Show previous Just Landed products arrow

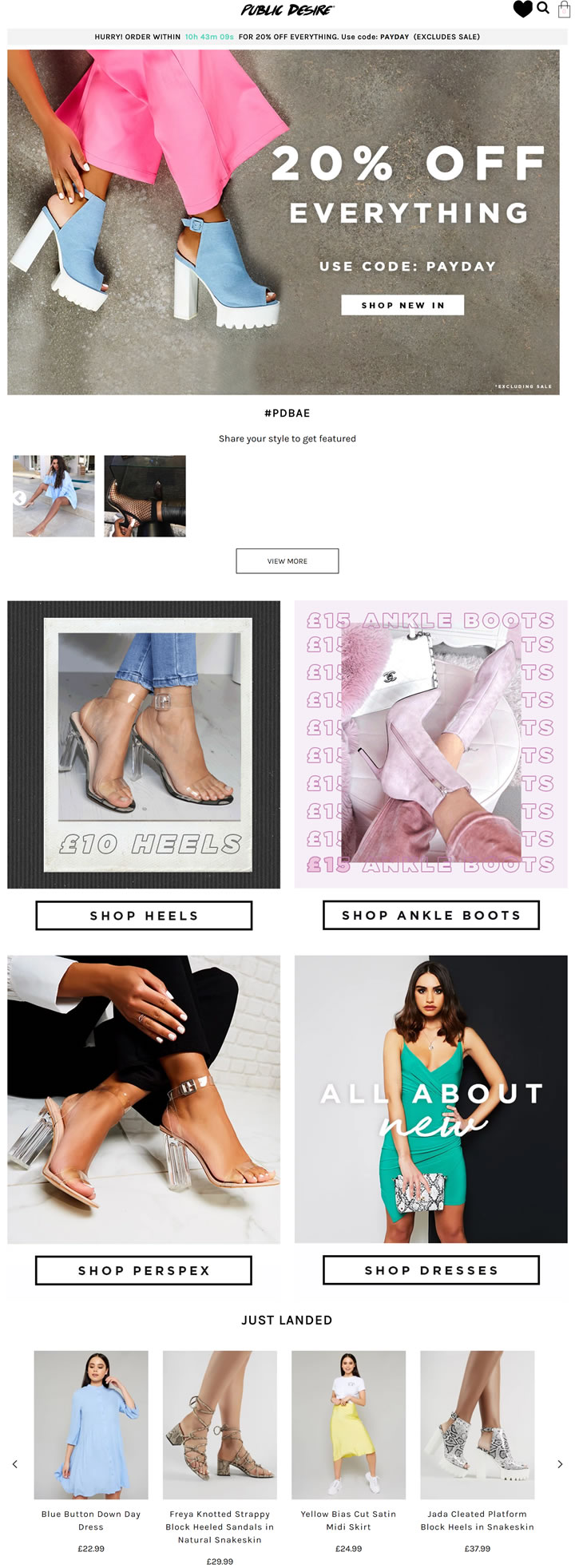[x=14, y=1464]
